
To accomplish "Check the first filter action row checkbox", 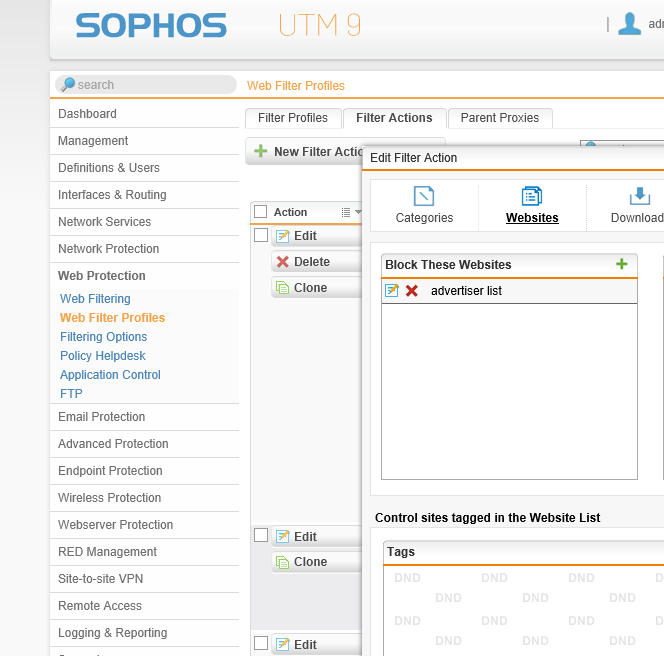I will click(261, 235).
